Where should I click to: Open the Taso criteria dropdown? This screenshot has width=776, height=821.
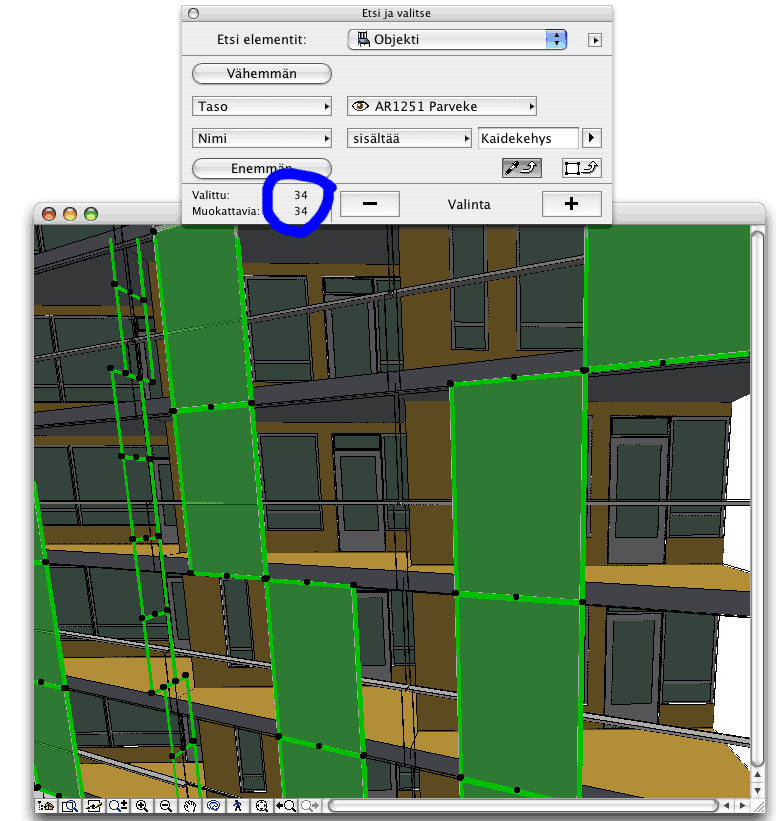262,107
